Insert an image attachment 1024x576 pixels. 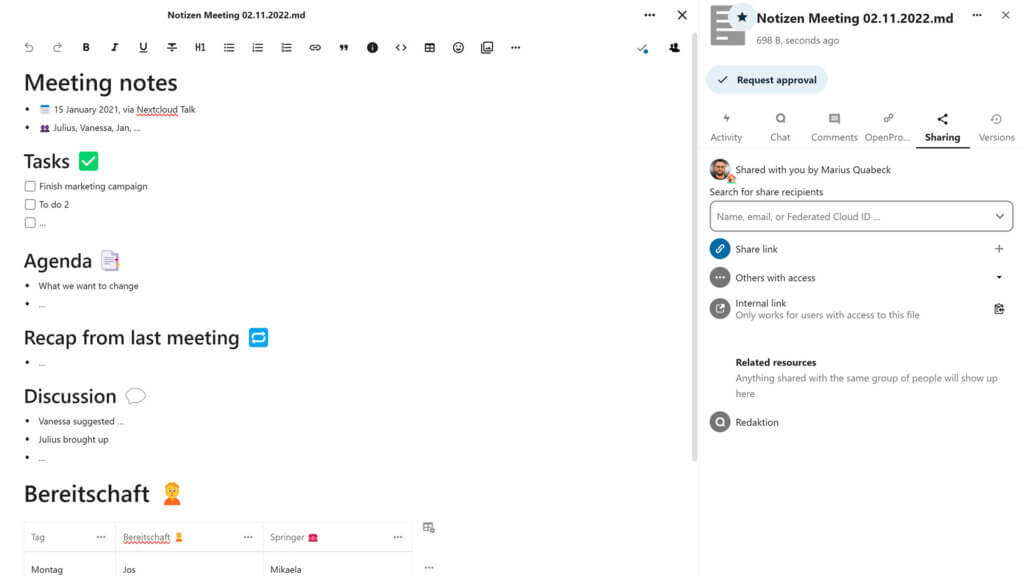tap(487, 48)
